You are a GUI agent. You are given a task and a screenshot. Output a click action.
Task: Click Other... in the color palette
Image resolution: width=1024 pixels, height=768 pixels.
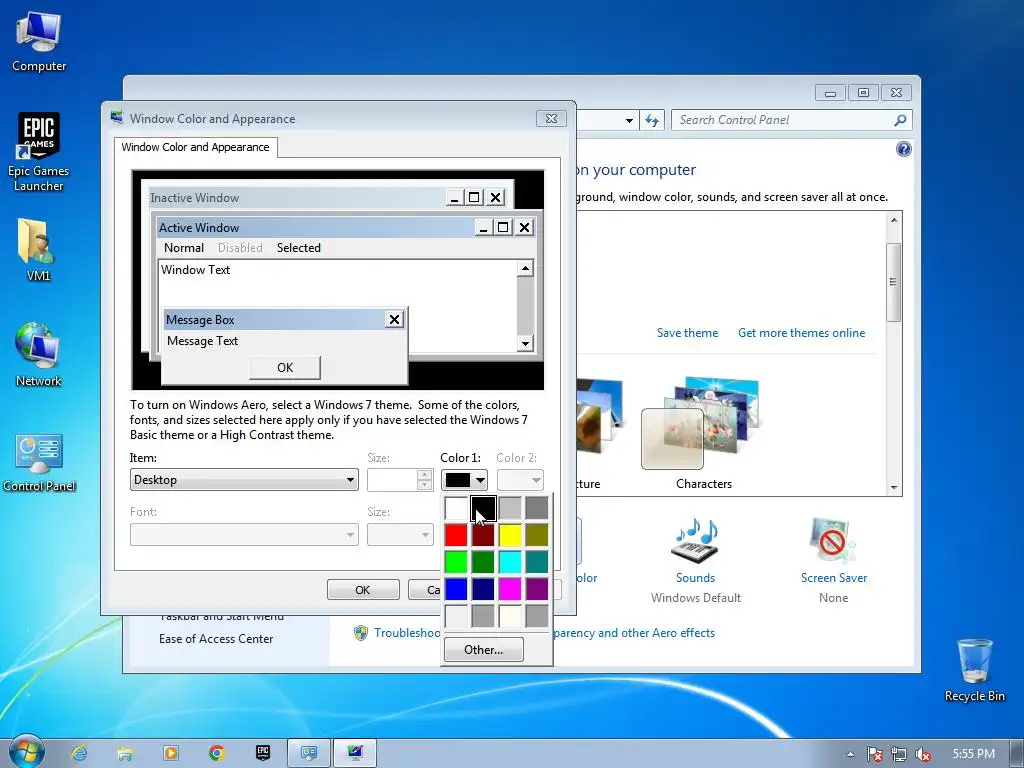click(483, 650)
